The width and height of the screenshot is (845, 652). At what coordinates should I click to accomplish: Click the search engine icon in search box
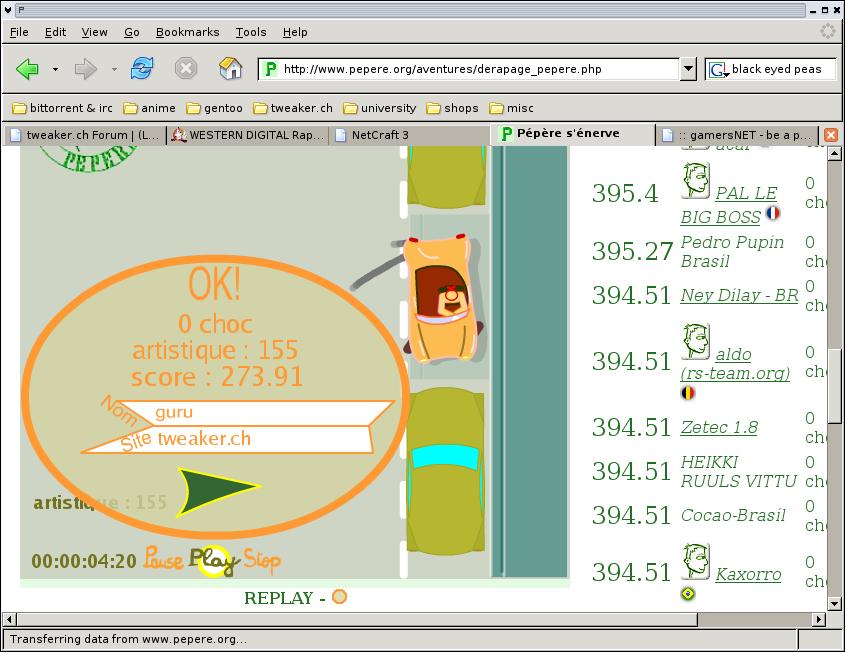coord(717,69)
